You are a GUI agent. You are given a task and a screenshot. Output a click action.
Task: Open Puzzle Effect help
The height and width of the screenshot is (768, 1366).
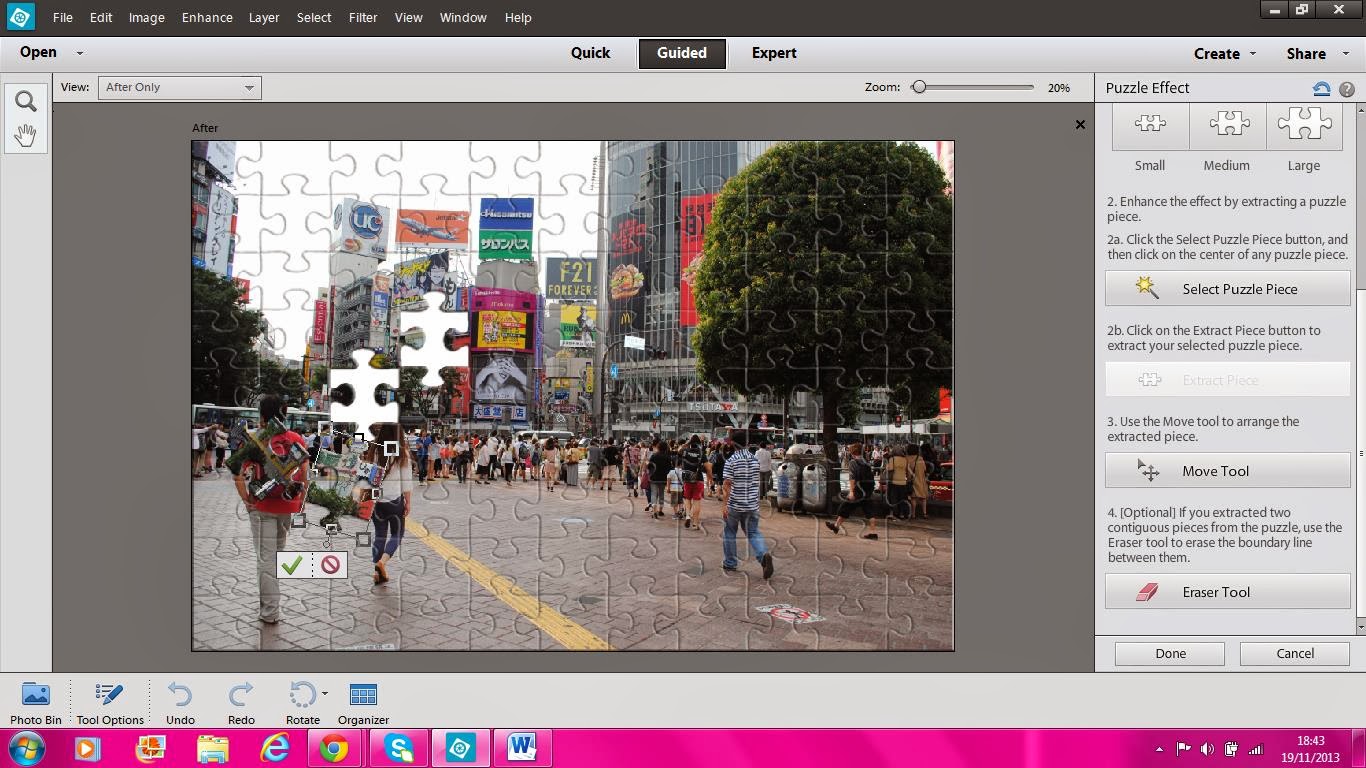point(1347,89)
